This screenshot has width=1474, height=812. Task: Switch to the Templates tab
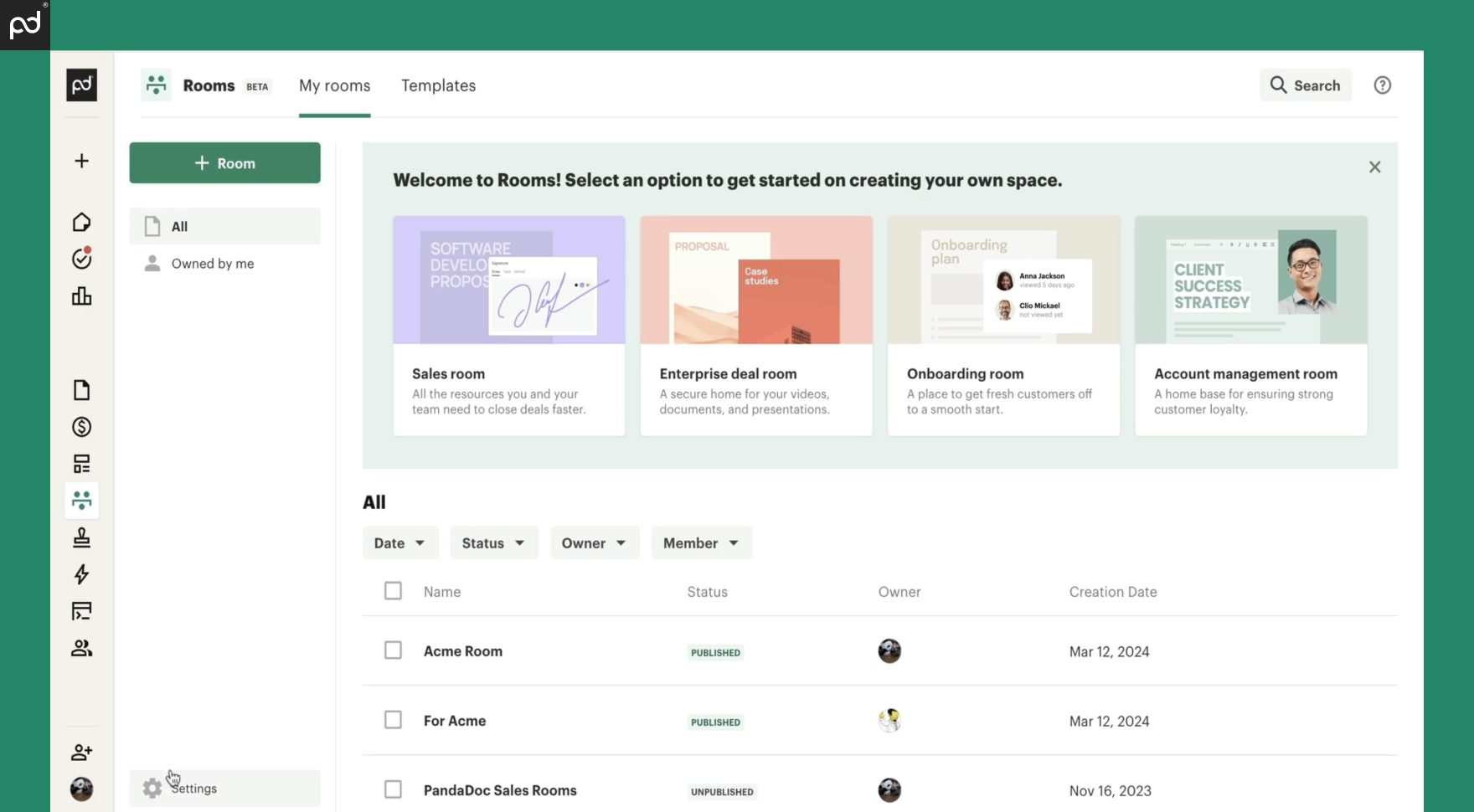click(x=438, y=85)
